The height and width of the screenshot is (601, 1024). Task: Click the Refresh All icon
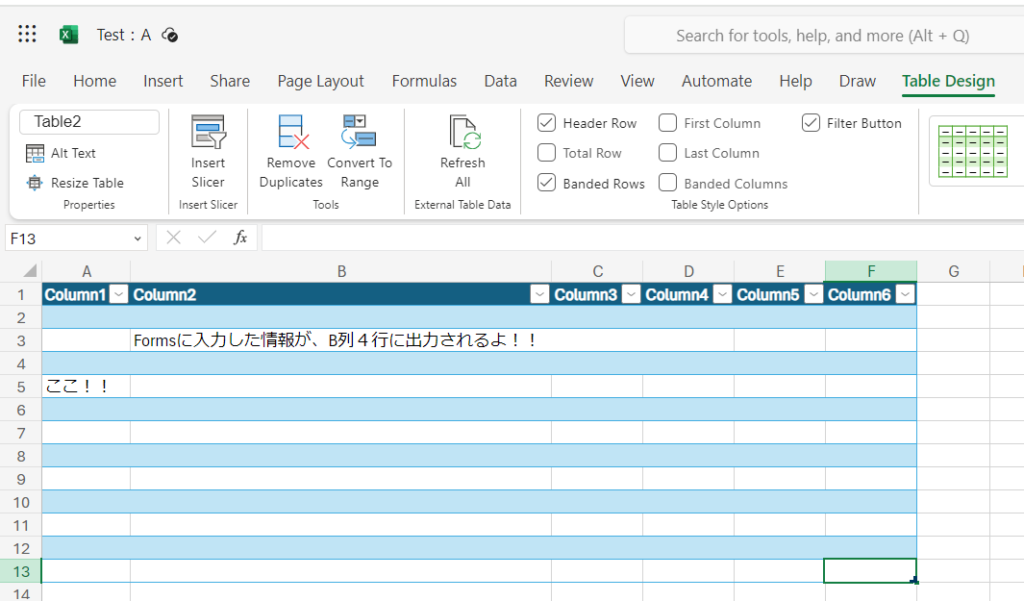point(463,133)
